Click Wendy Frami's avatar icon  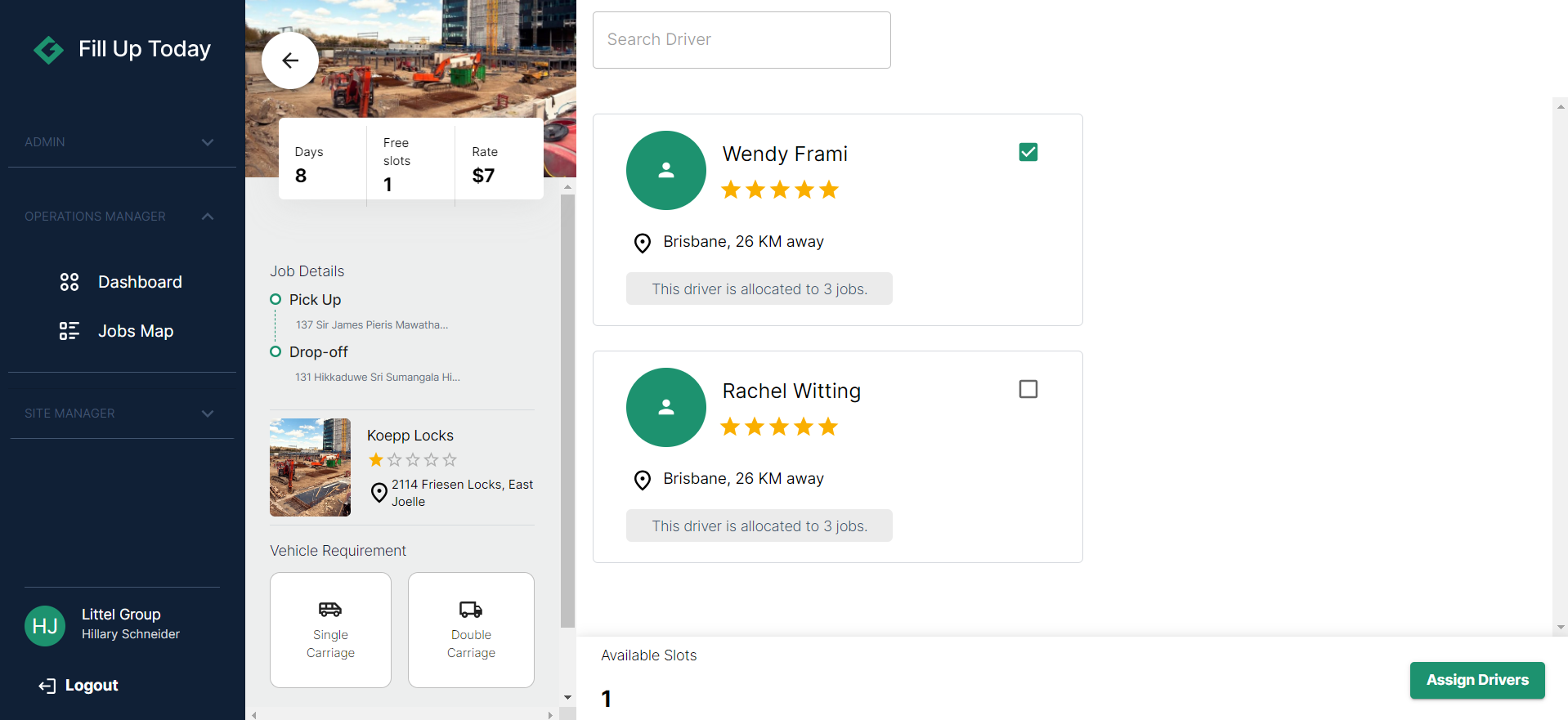click(x=666, y=170)
